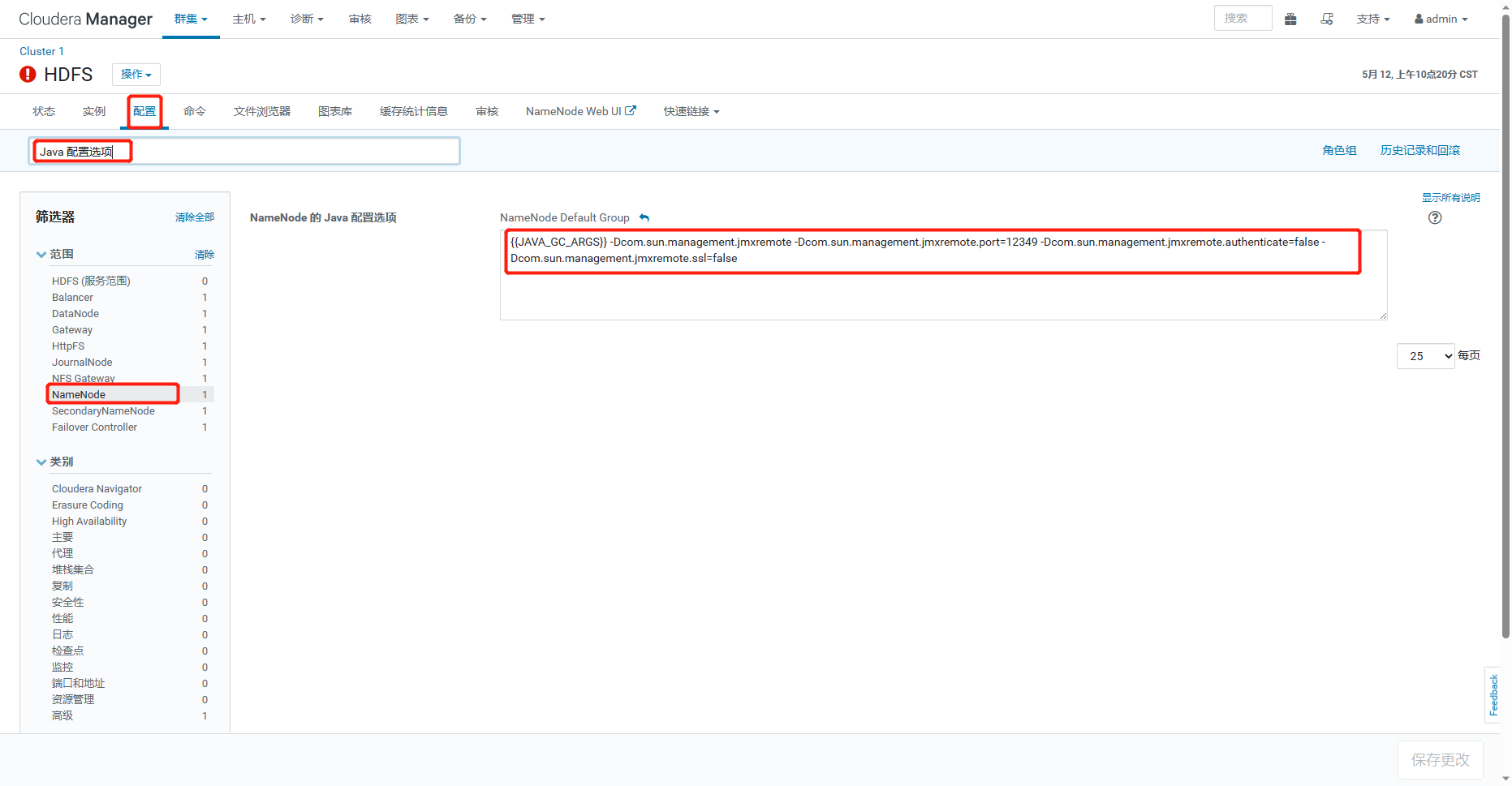
Task: Open the 文件浏览器 tab
Action: tap(262, 111)
